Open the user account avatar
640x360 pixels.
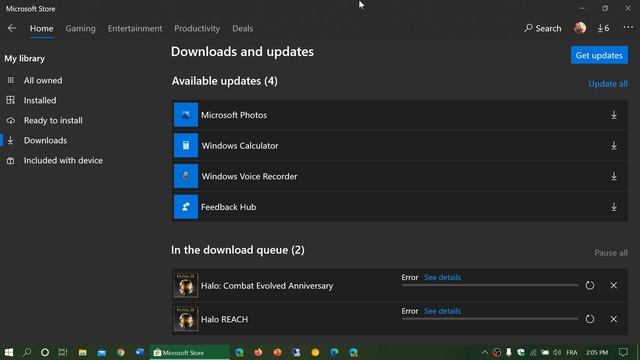pos(580,28)
